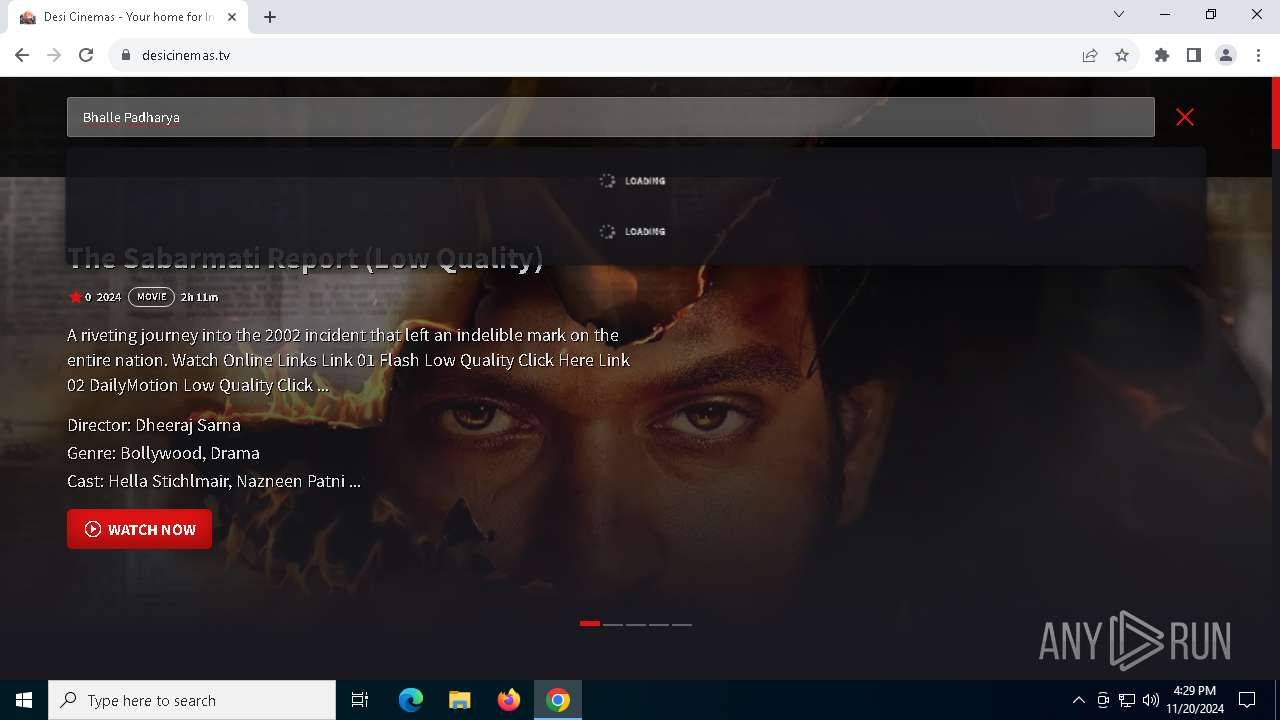Click the site lock icon in address bar
The width and height of the screenshot is (1280, 720).
click(125, 55)
